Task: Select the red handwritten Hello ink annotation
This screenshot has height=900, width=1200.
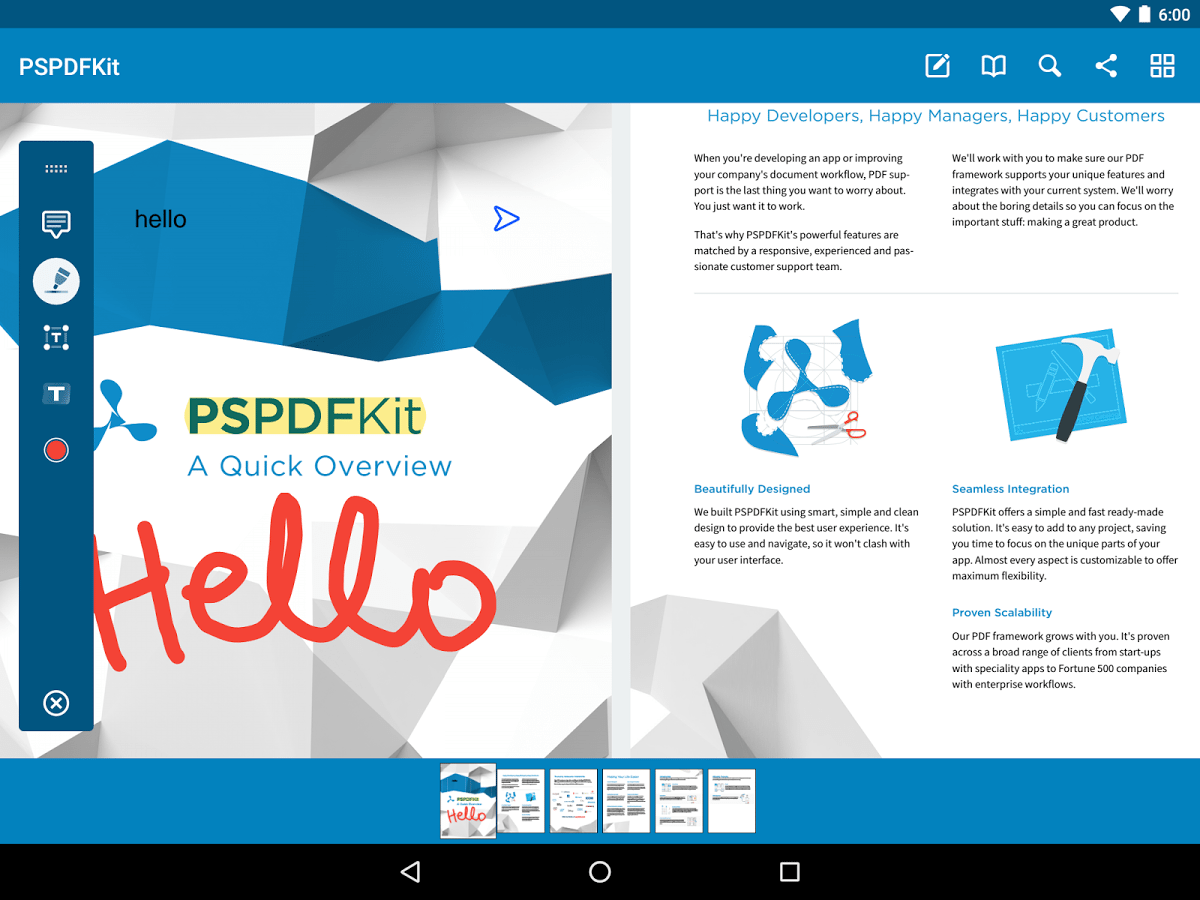Action: click(294, 581)
